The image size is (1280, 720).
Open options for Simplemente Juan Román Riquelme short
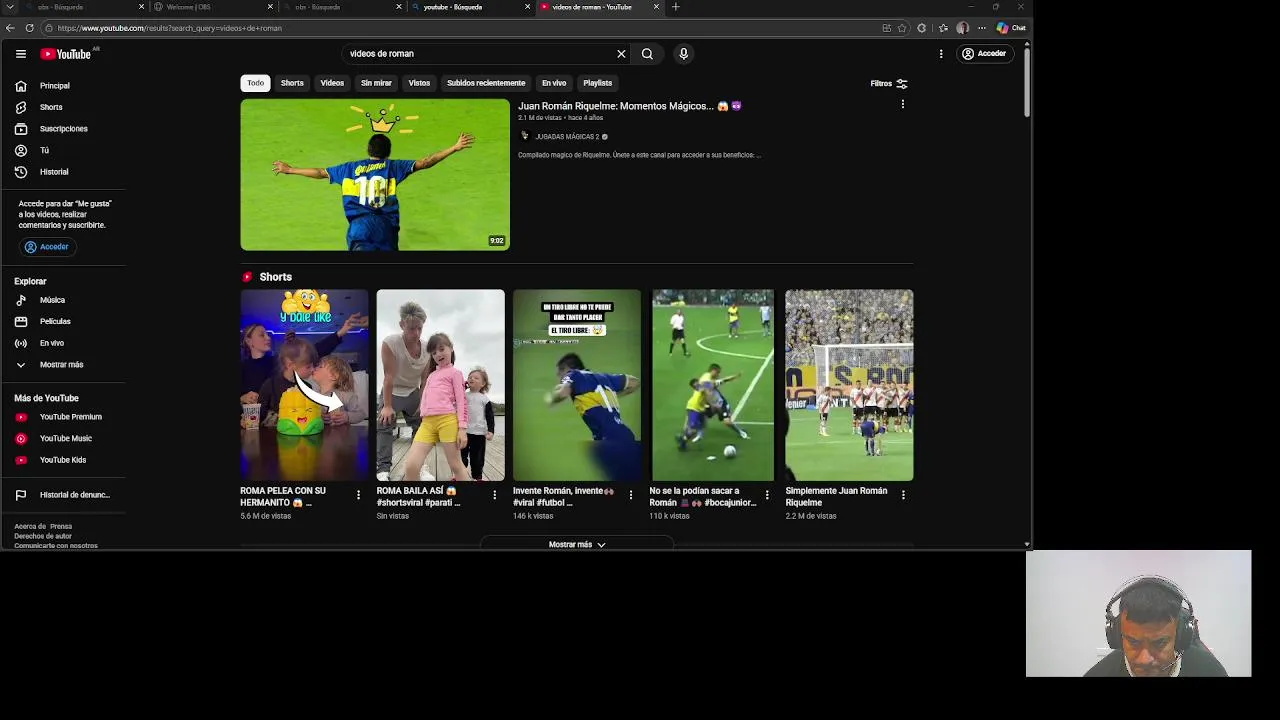903,495
